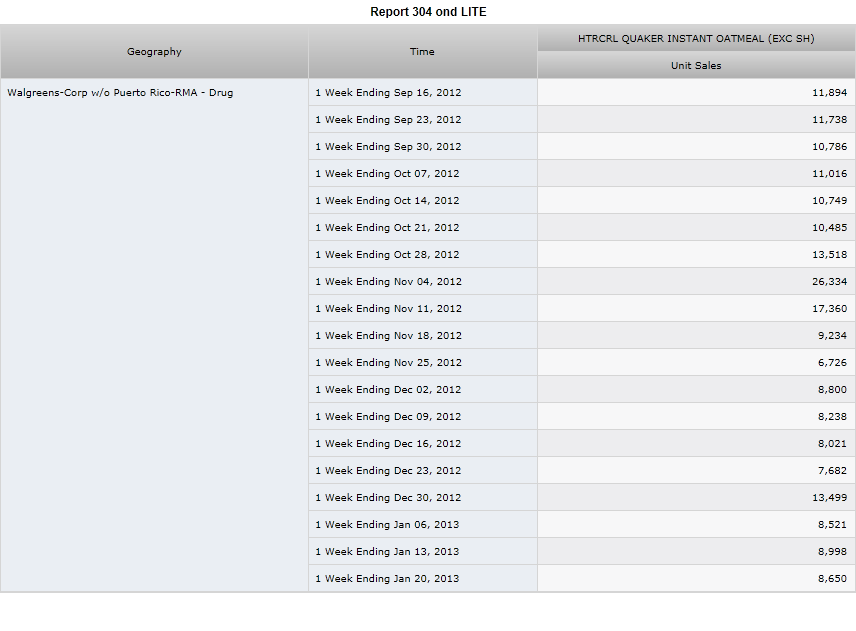Click the unit sales value 8,998
Image resolution: width=856 pixels, height=631 pixels.
pos(832,552)
